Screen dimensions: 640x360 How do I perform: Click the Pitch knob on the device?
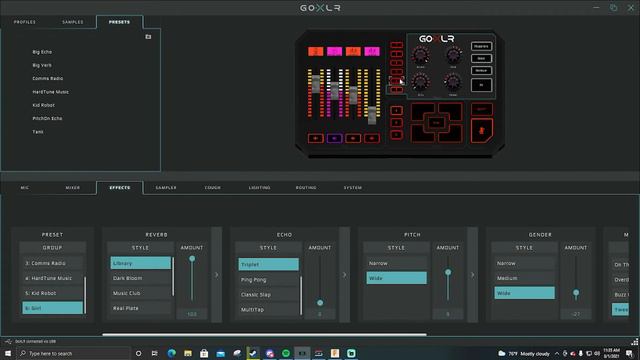pyautogui.click(x=453, y=55)
